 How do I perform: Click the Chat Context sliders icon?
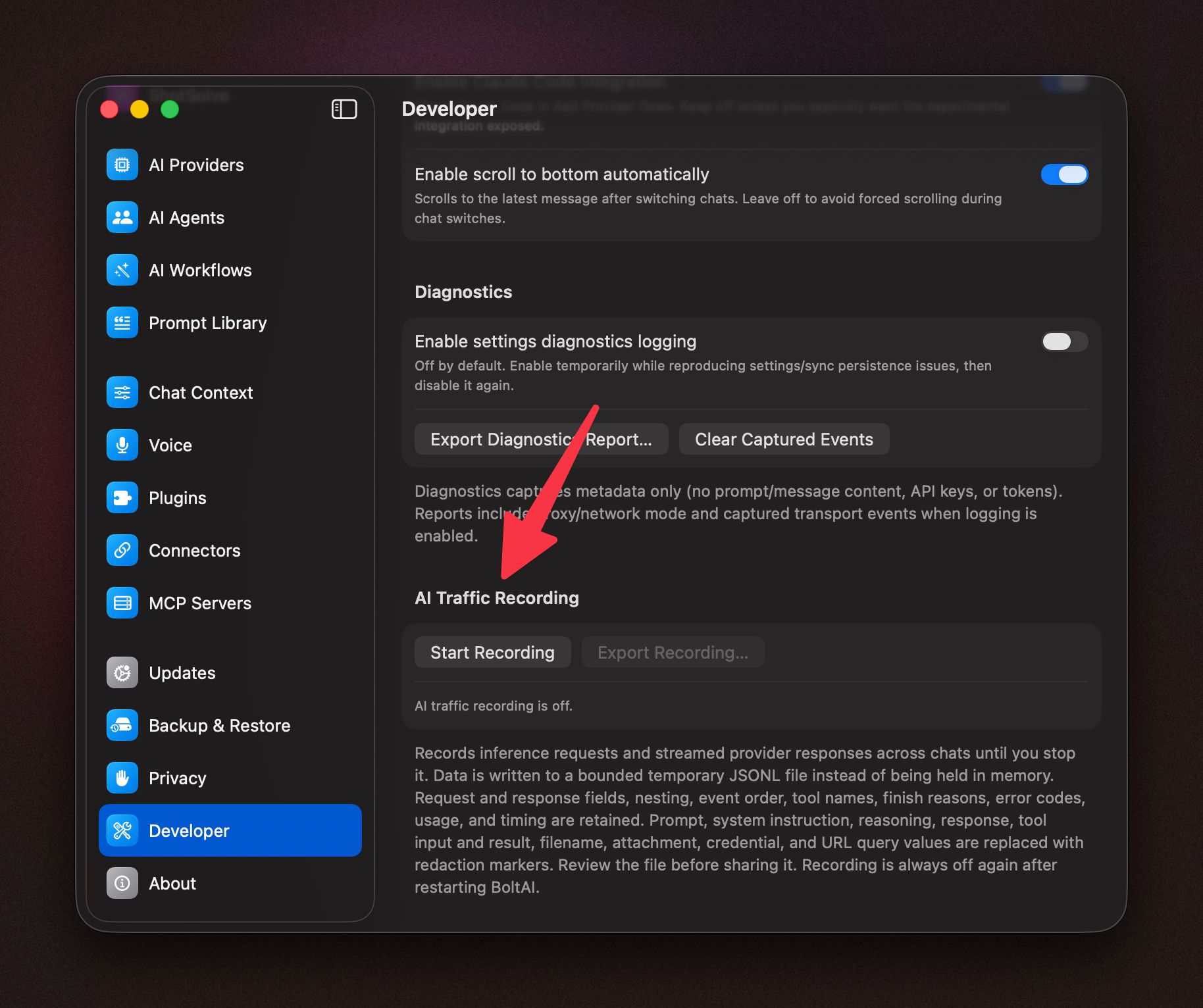122,392
